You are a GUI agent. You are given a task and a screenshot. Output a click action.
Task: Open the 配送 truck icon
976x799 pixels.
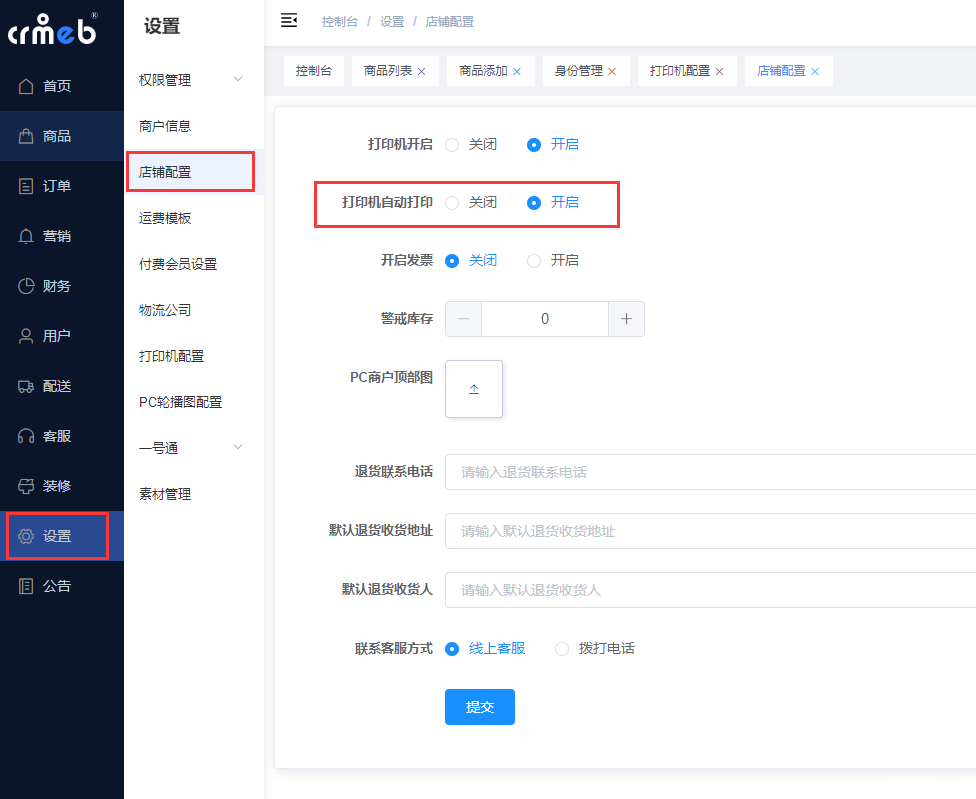(27, 386)
